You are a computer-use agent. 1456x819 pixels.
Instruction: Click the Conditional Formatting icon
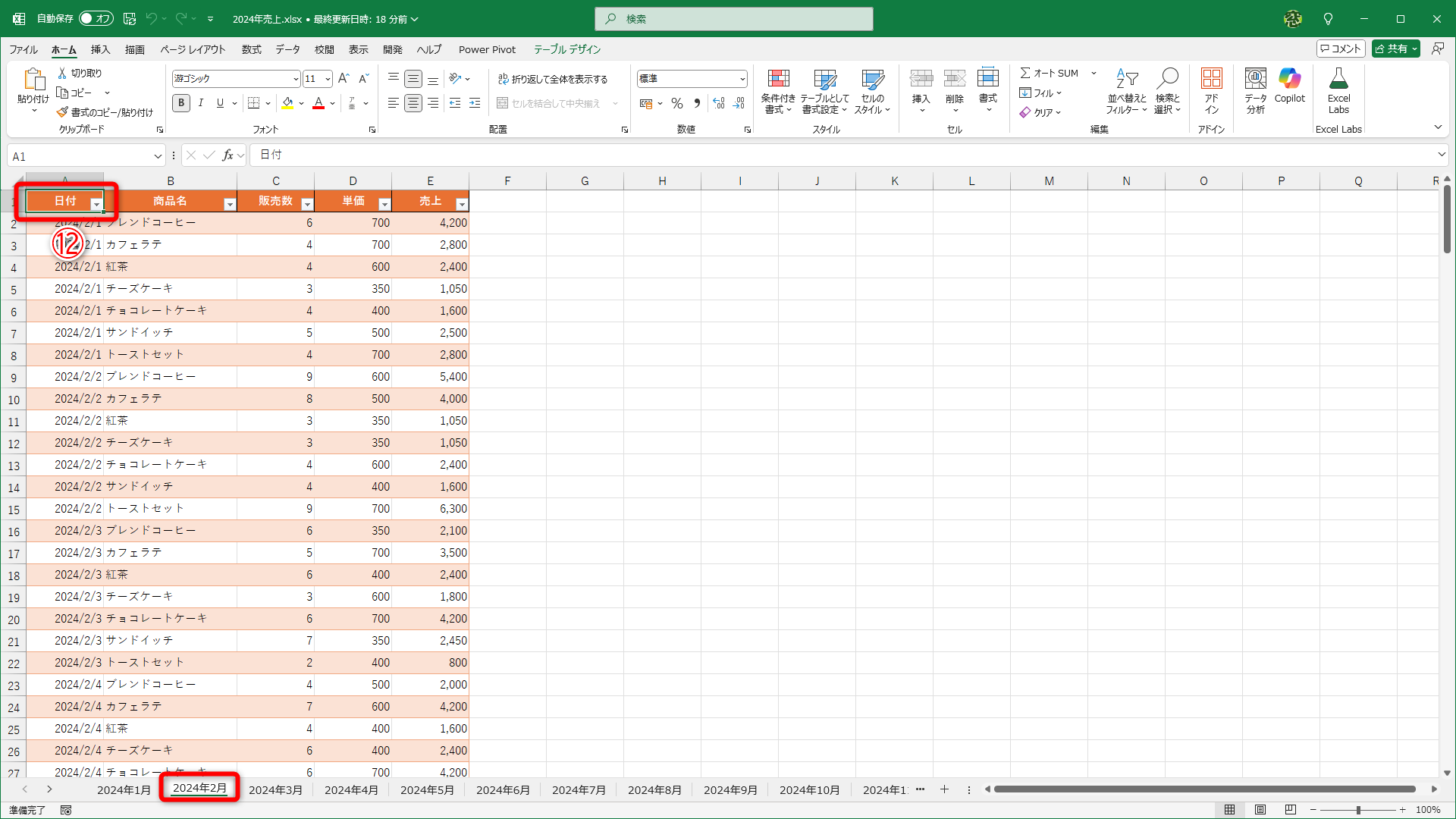click(x=778, y=79)
